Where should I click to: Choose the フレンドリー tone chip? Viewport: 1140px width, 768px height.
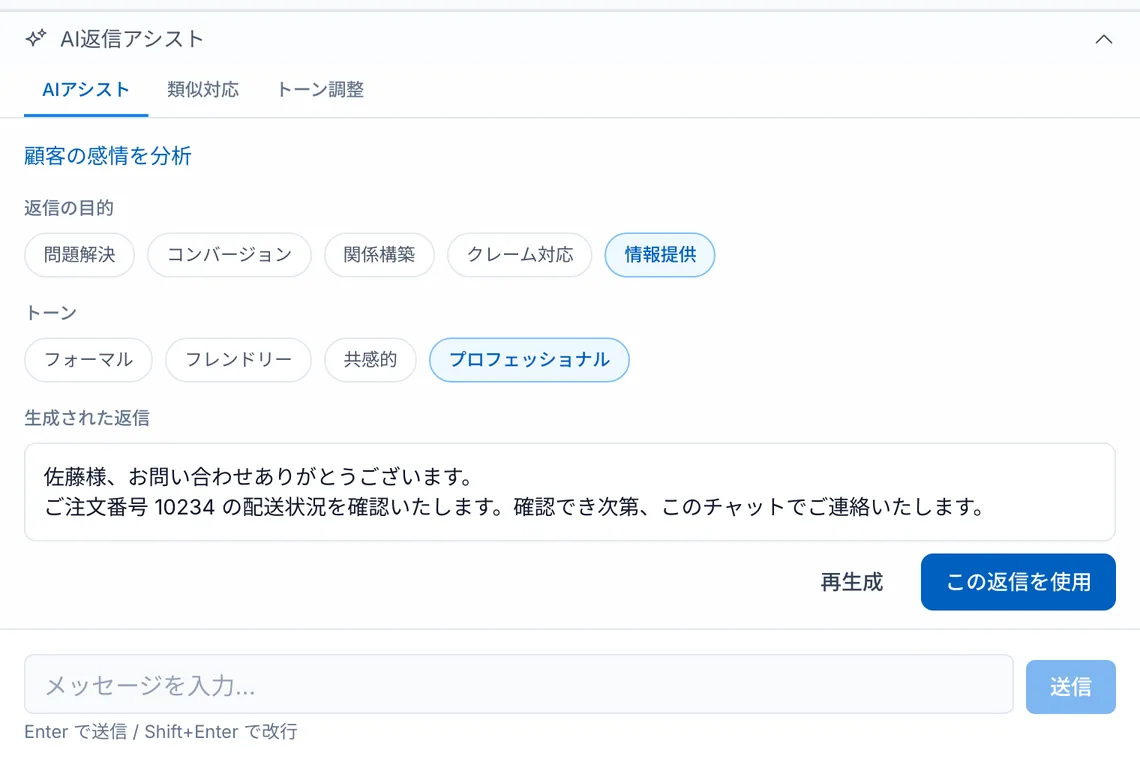point(238,359)
